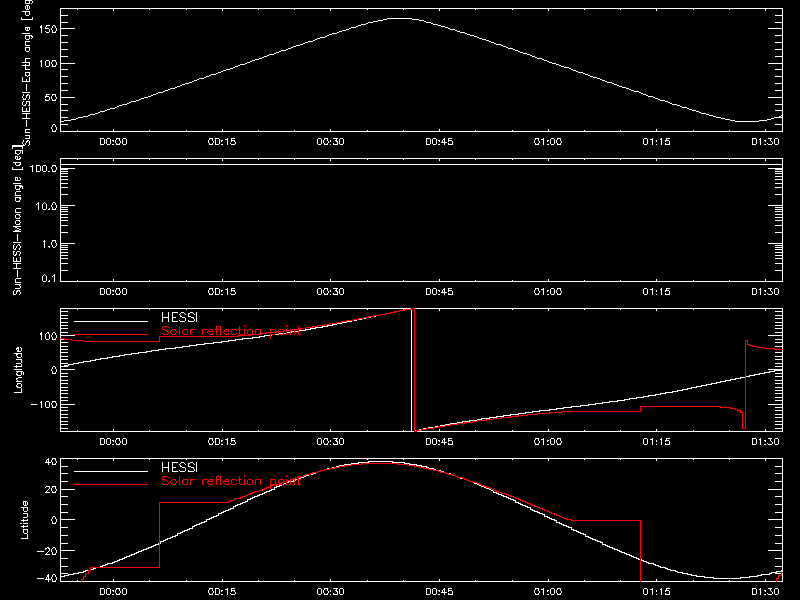The width and height of the screenshot is (800, 600).
Task: Click 00:00 time label under Earth angle plot
Action: pyautogui.click(x=113, y=142)
